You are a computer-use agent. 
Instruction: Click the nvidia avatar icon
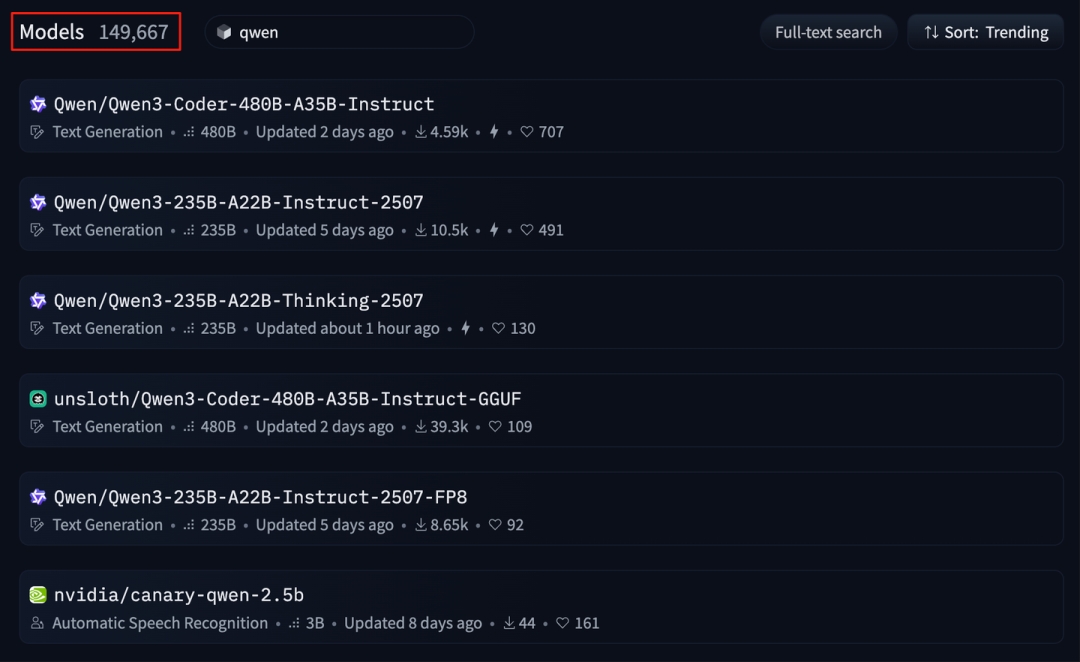click(x=38, y=595)
